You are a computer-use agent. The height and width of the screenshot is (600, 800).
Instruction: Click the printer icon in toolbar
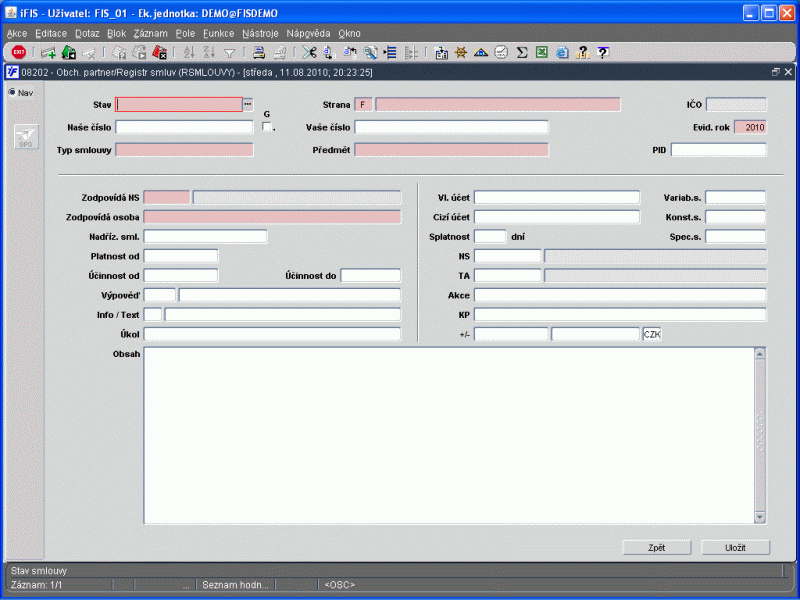(258, 53)
